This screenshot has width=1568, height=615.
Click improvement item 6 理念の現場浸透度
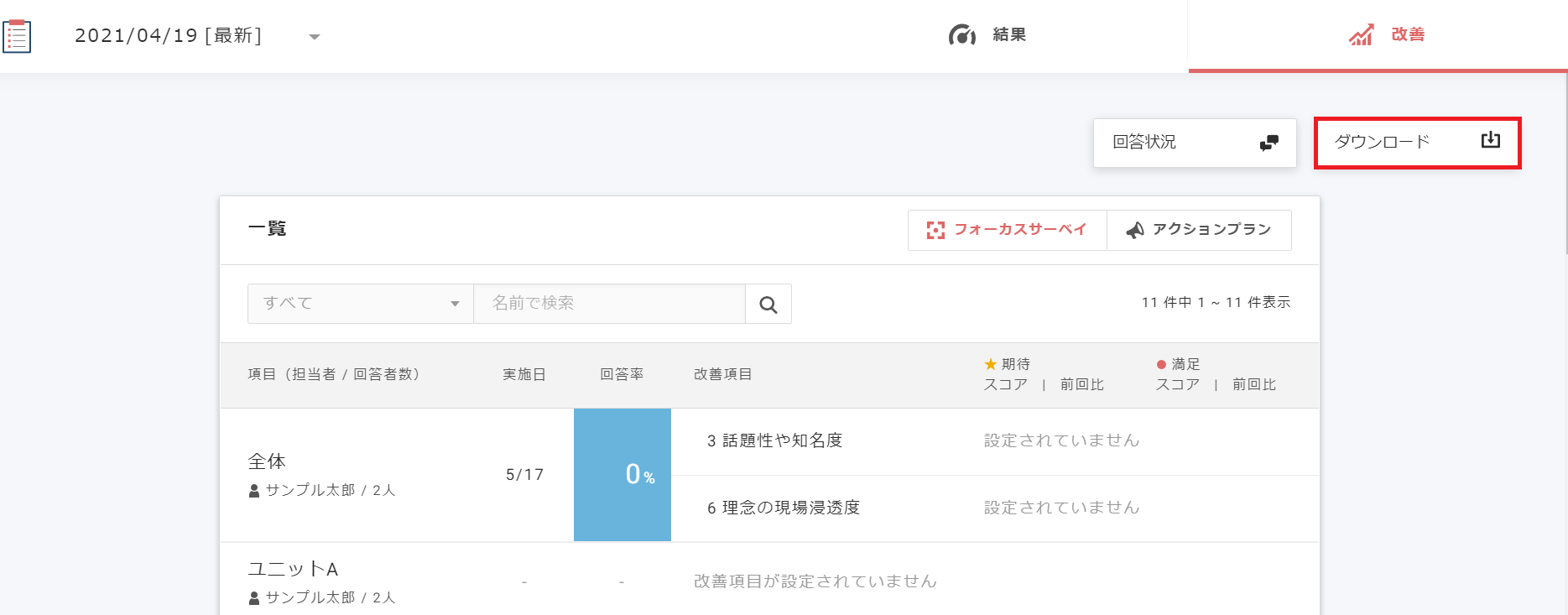coord(783,508)
